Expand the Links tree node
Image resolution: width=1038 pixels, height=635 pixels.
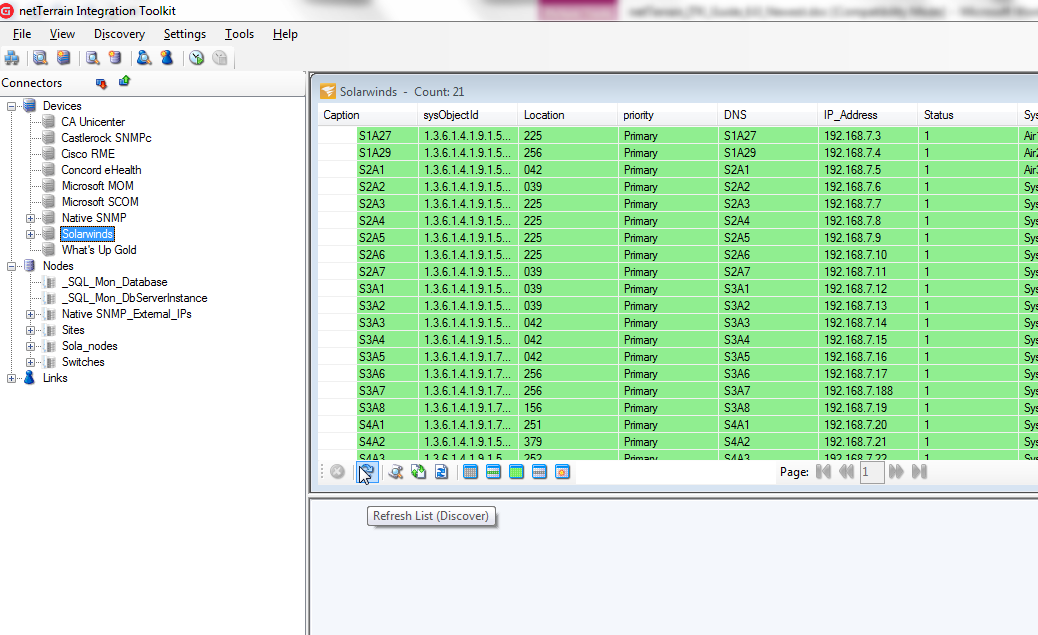coord(12,378)
